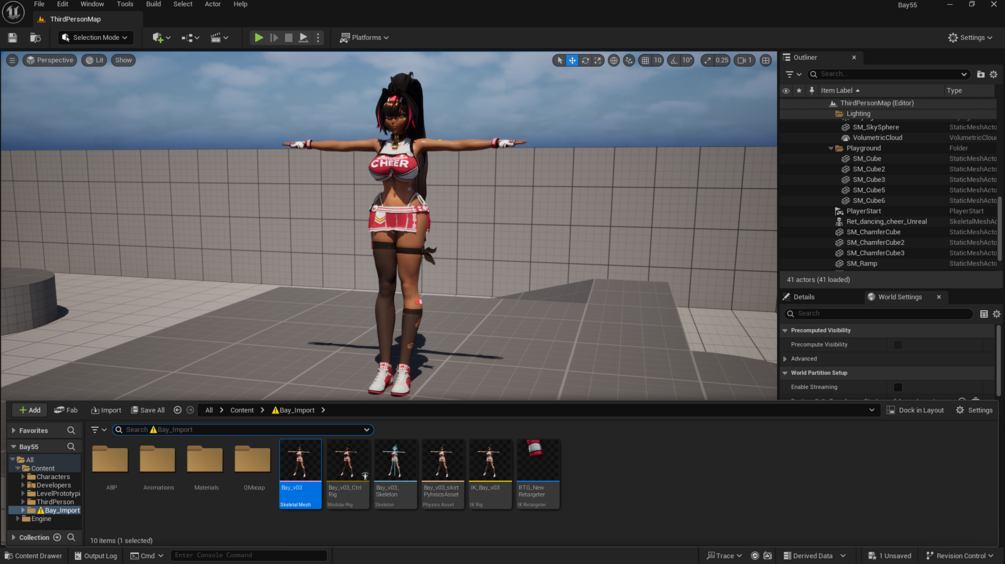This screenshot has height=564, width=1005.
Task: Click the Outliner add-folder icon
Action: point(981,74)
